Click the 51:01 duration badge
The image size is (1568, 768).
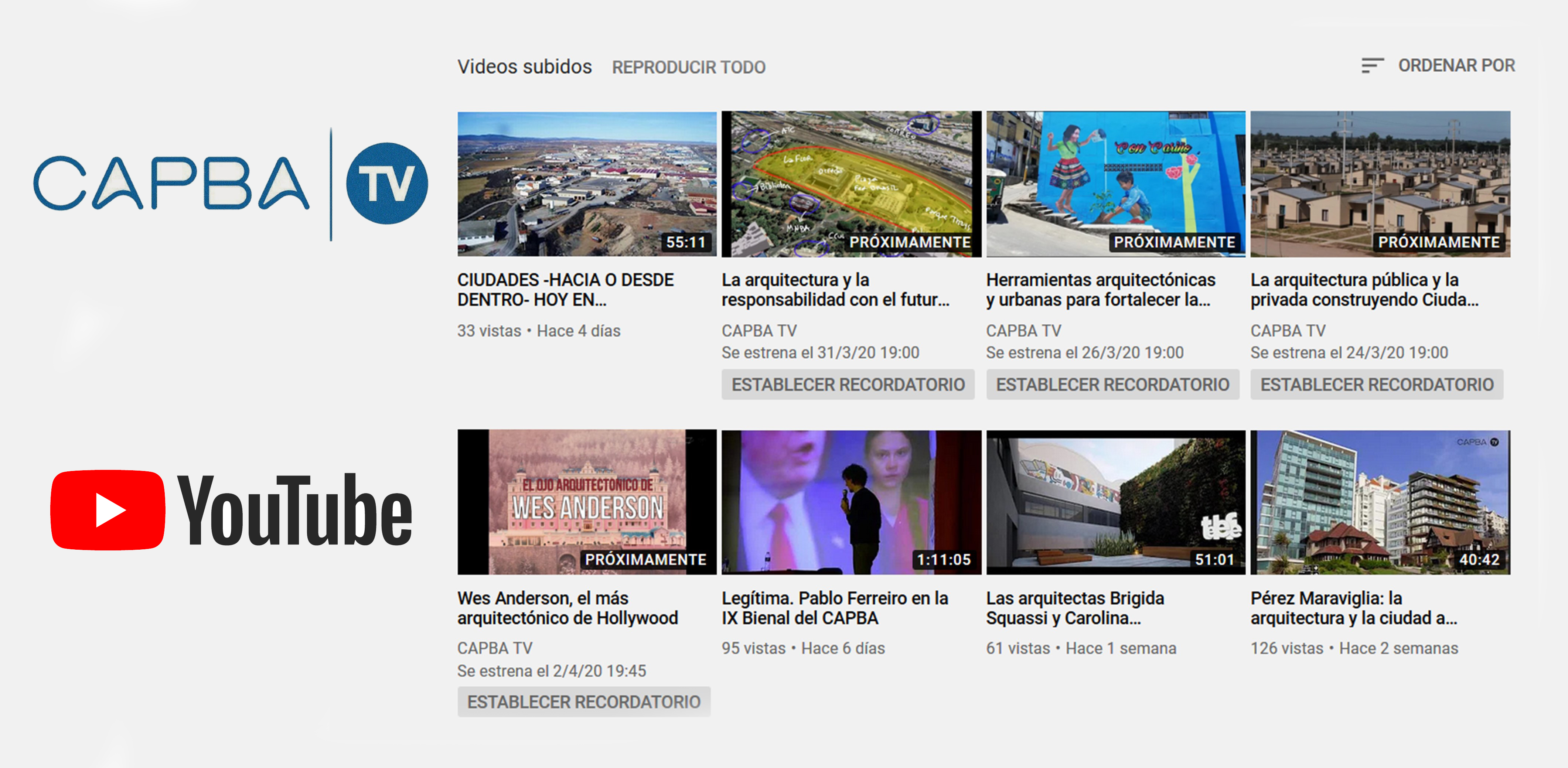(x=1214, y=560)
